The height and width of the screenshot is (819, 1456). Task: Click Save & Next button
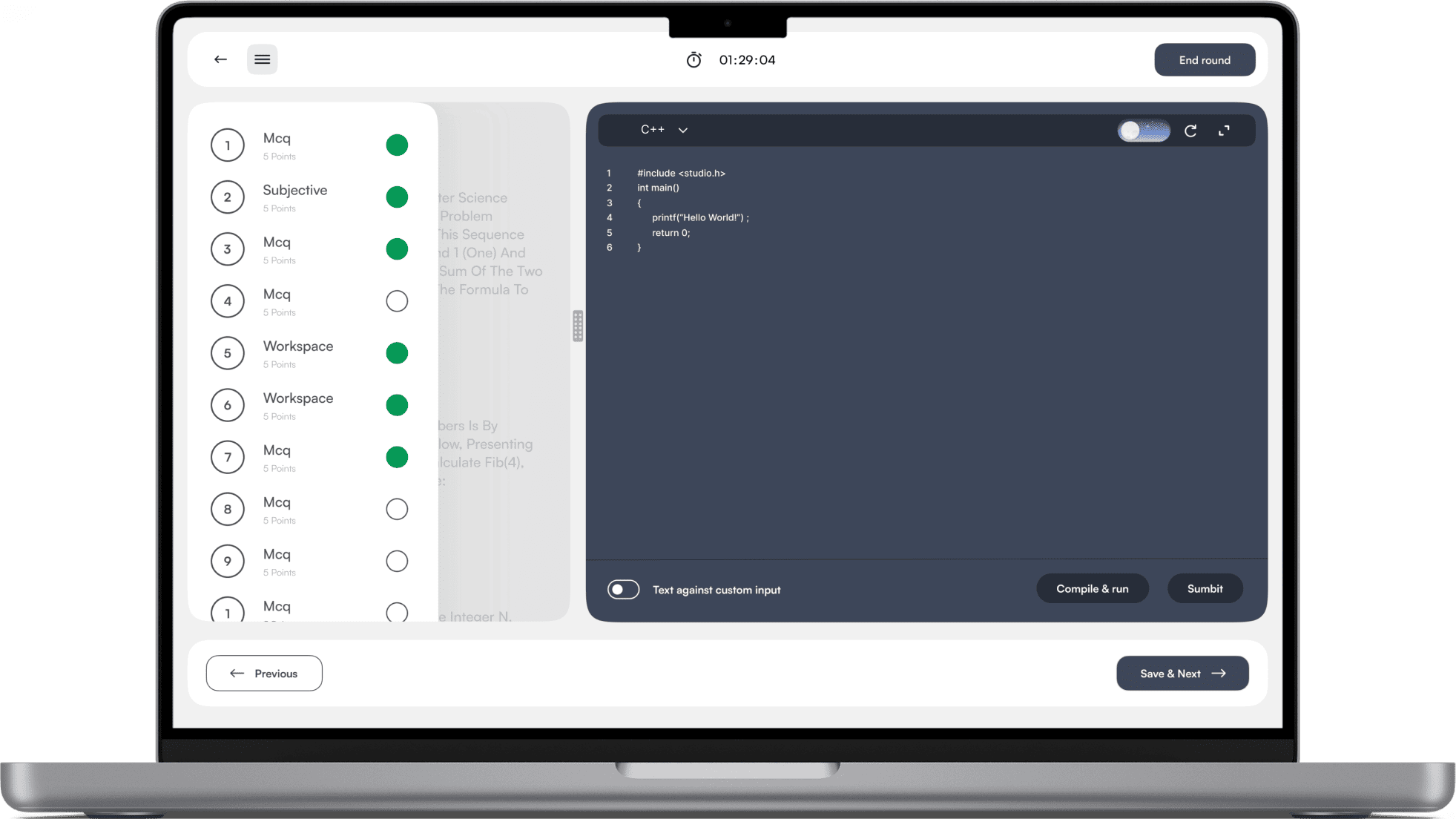coord(1182,673)
